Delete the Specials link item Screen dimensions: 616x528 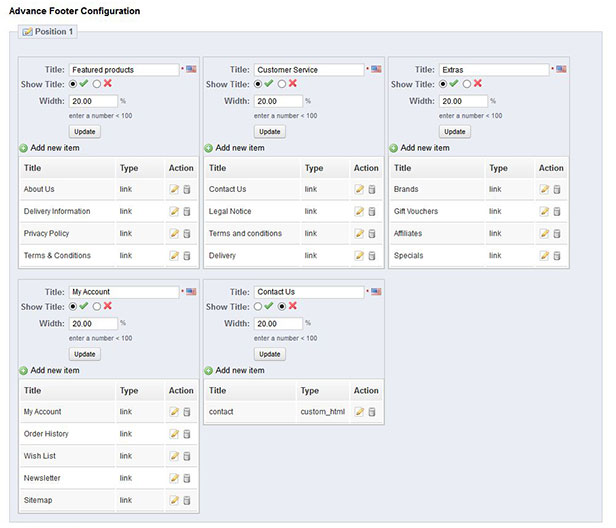pyautogui.click(x=557, y=256)
